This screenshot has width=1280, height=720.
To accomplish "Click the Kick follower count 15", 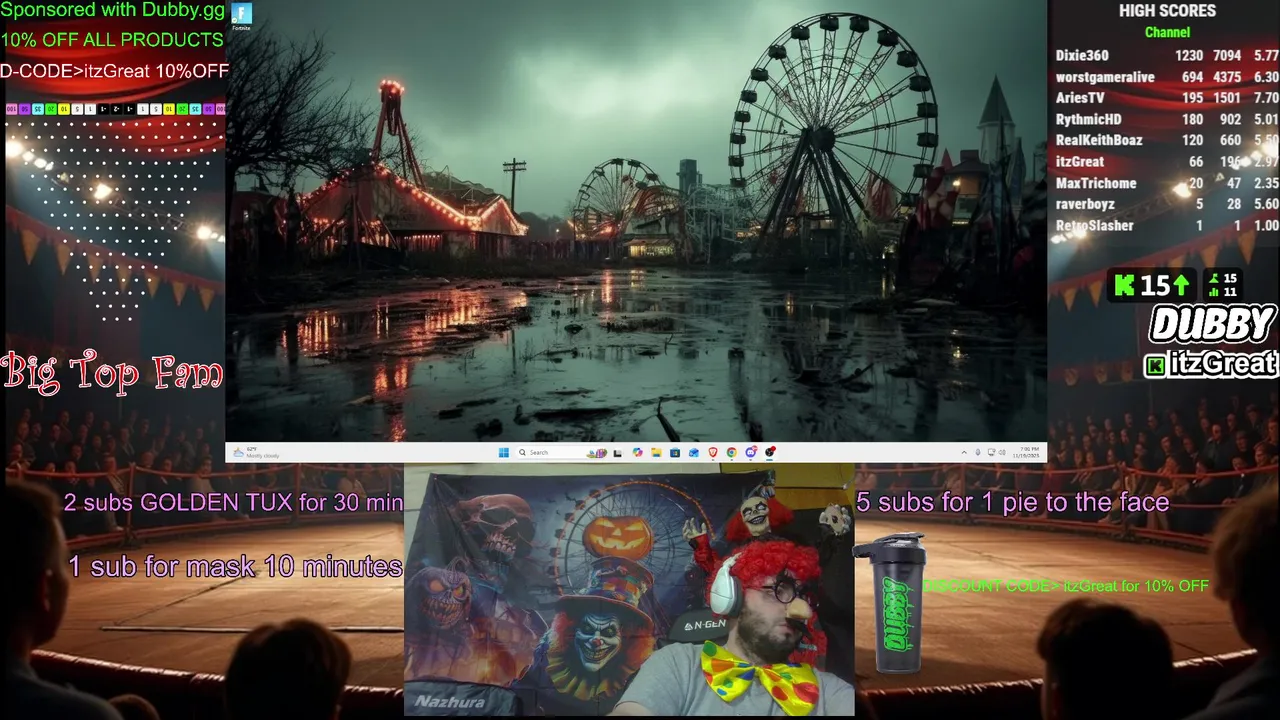I will (1152, 286).
